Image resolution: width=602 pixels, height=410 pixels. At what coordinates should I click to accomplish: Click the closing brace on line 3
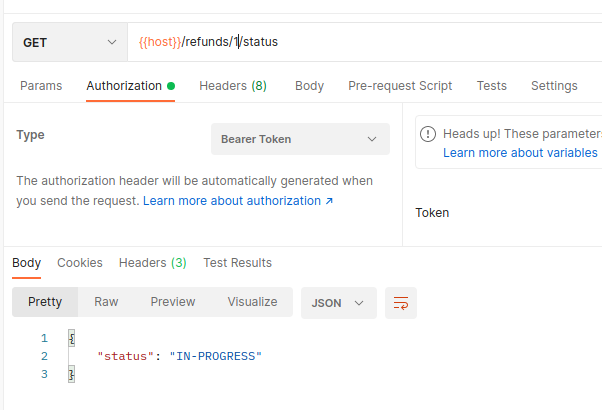tap(71, 374)
